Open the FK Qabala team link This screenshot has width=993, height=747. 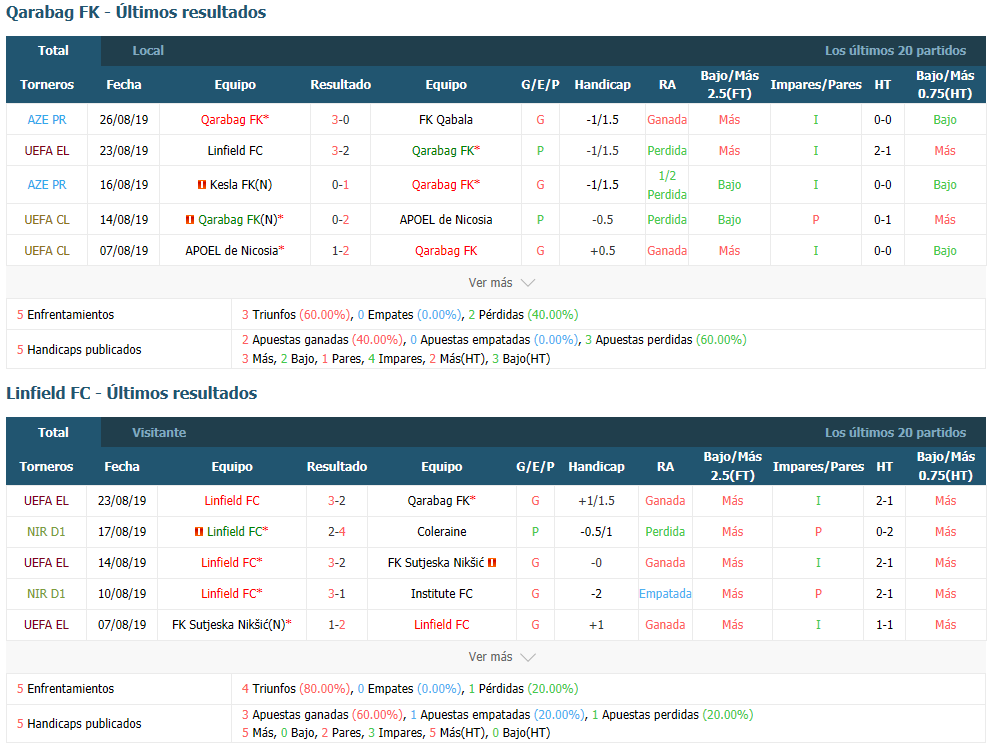[x=446, y=120]
